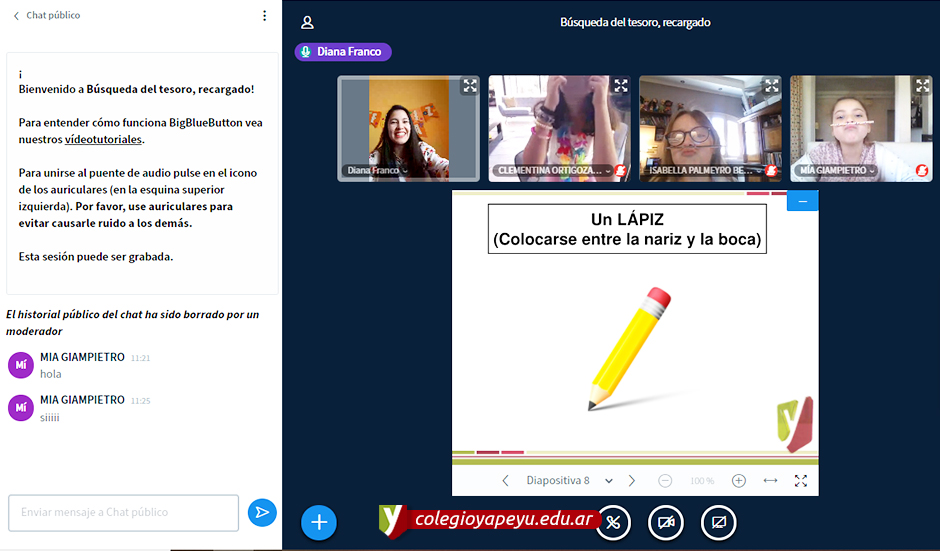Open the chat options three-dot menu
Screen dimensions: 940x551
pos(264,16)
